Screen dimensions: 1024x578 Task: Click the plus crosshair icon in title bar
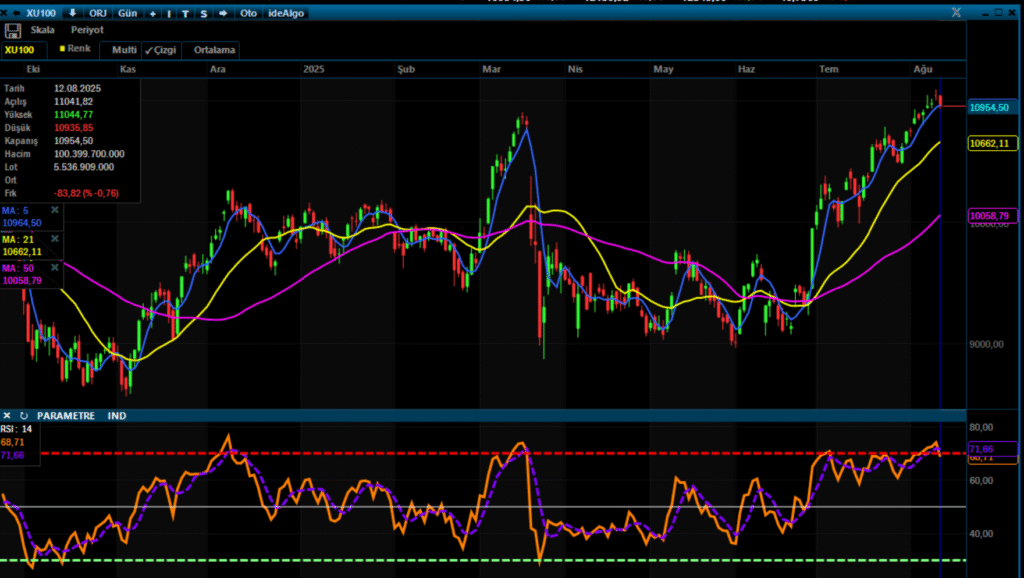pyautogui.click(x=152, y=13)
